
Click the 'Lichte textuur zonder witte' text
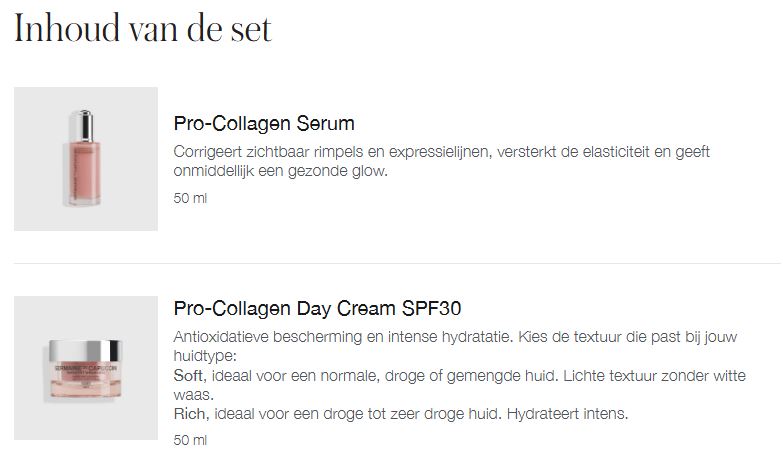[655, 376]
